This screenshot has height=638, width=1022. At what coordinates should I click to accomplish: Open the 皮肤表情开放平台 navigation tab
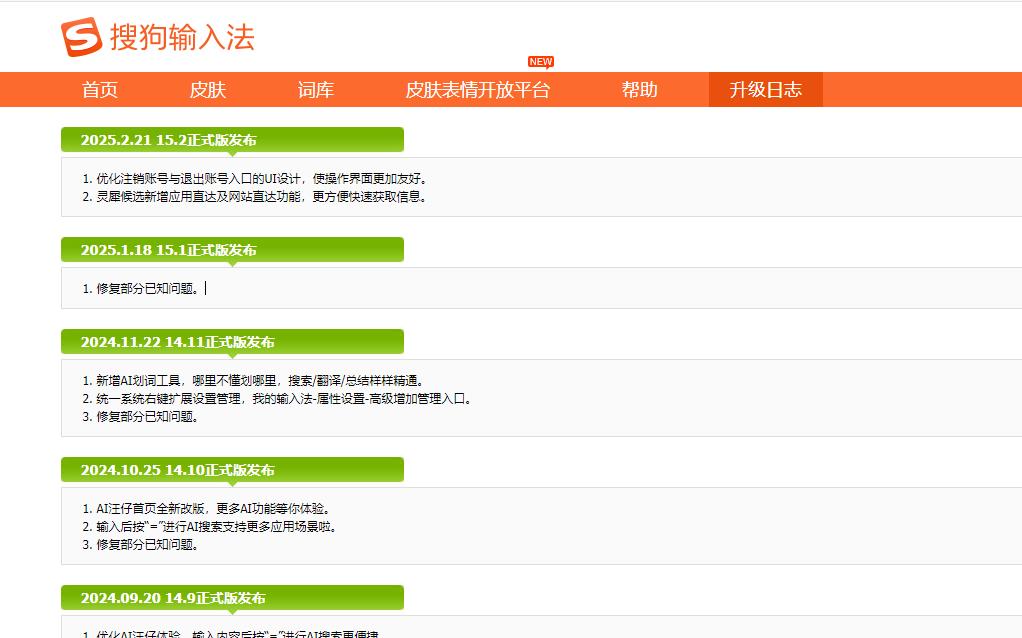point(478,89)
